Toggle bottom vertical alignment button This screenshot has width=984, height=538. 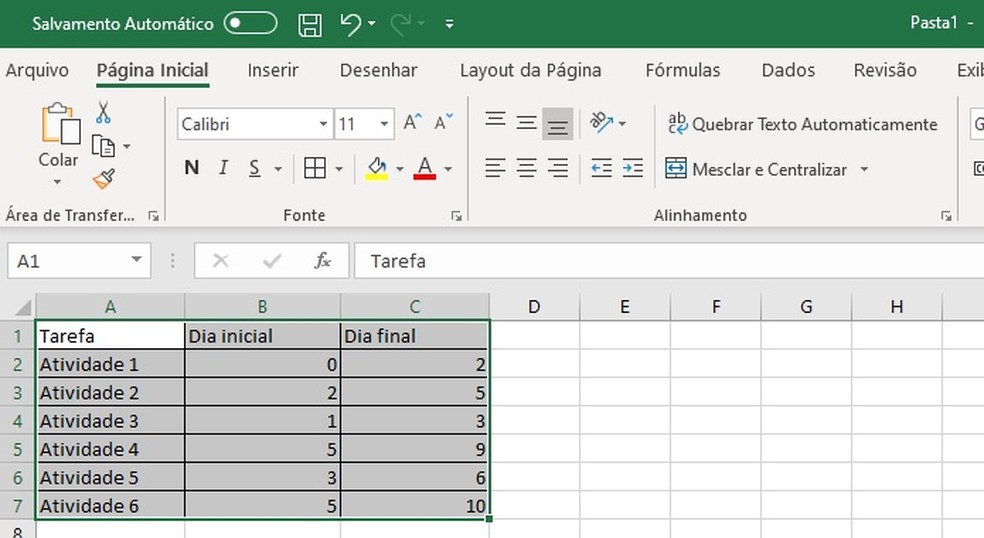pos(558,123)
